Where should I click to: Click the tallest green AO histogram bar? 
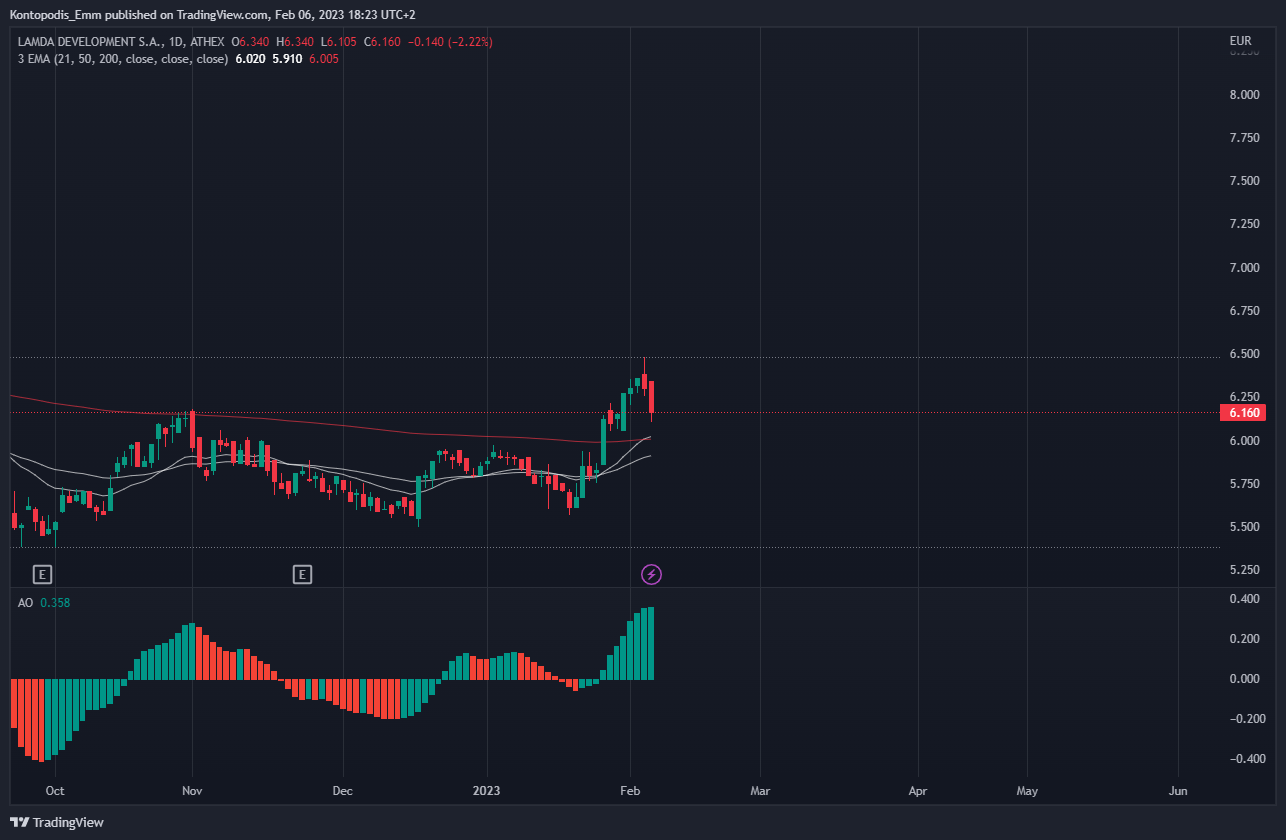click(x=651, y=643)
